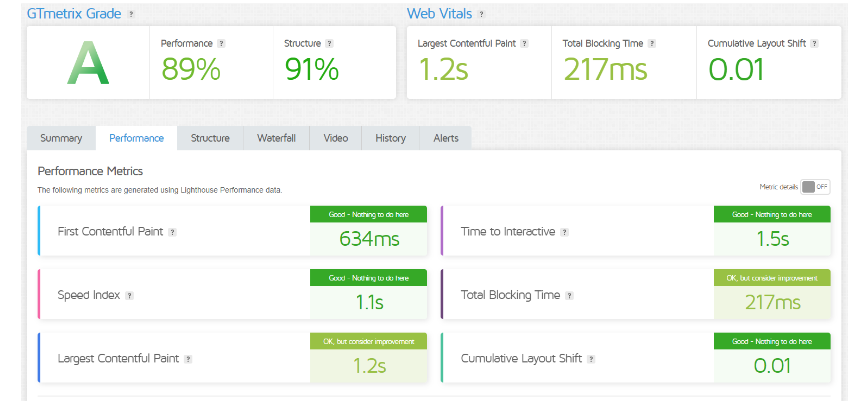Screen dimensions: 852x411
Task: Click the 1.5s Time to Interactive value
Action: pos(773,239)
